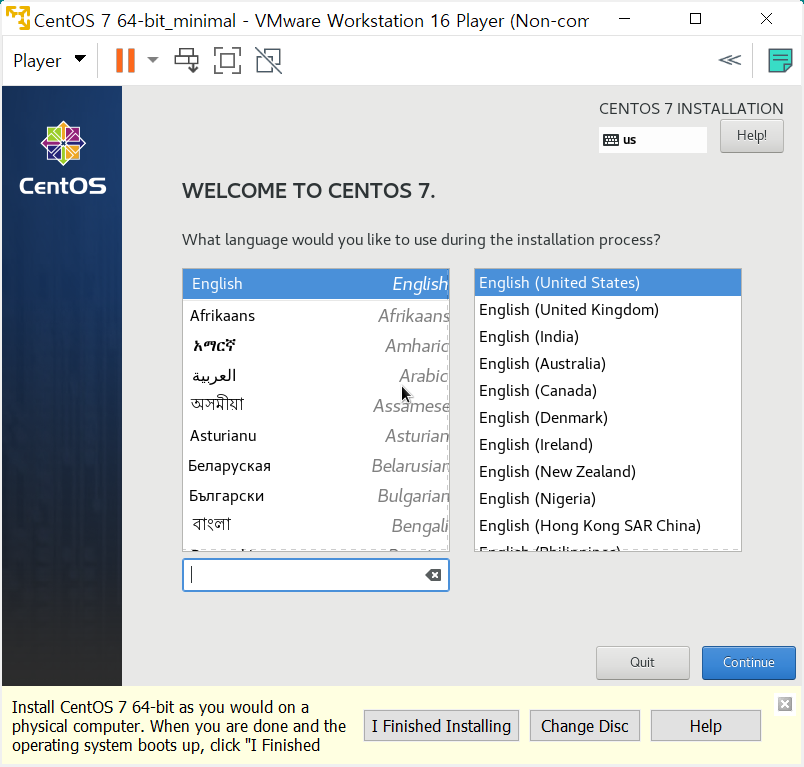Quit the CentOS installer
The width and height of the screenshot is (804, 767).
pos(642,662)
